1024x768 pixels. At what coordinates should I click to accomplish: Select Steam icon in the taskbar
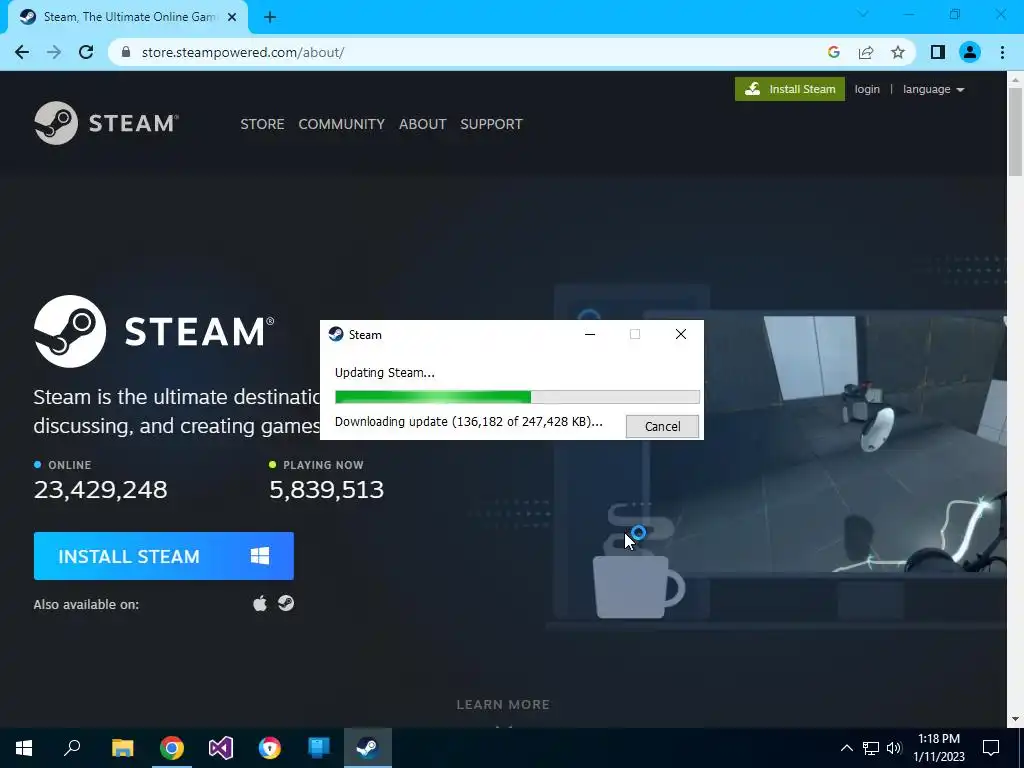point(368,748)
